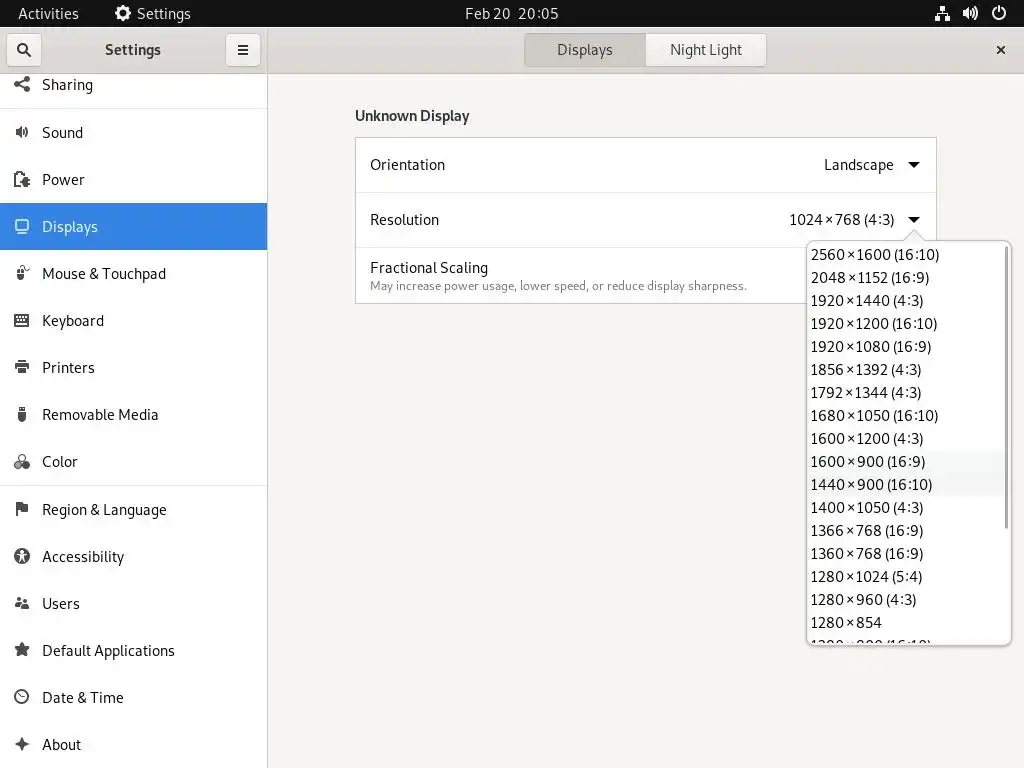Viewport: 1024px width, 768px height.
Task: Switch to the Night Light tab
Action: coord(705,50)
